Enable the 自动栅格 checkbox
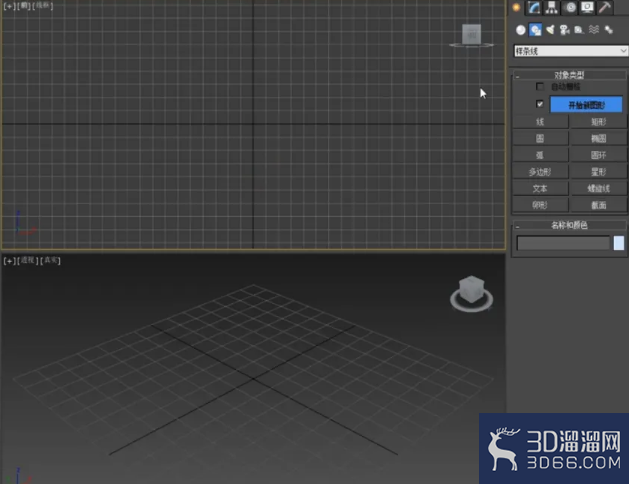 click(x=540, y=87)
